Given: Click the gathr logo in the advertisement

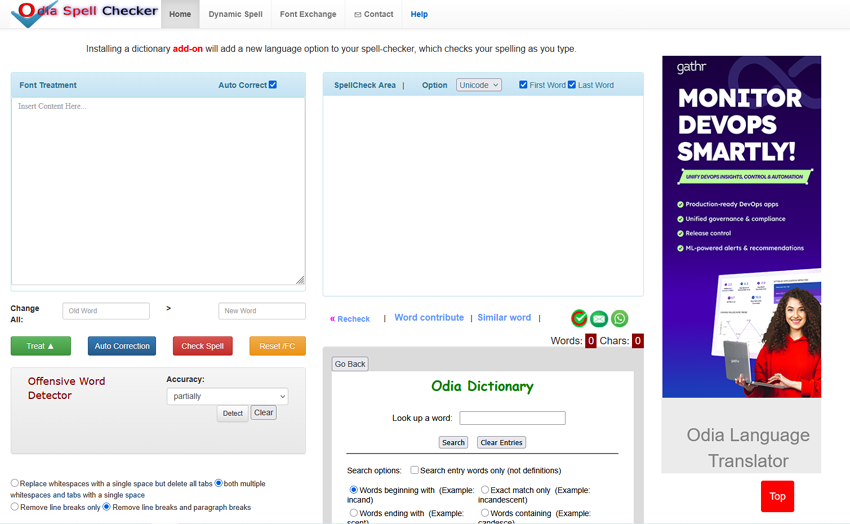Looking at the screenshot, I should pyautogui.click(x=692, y=68).
